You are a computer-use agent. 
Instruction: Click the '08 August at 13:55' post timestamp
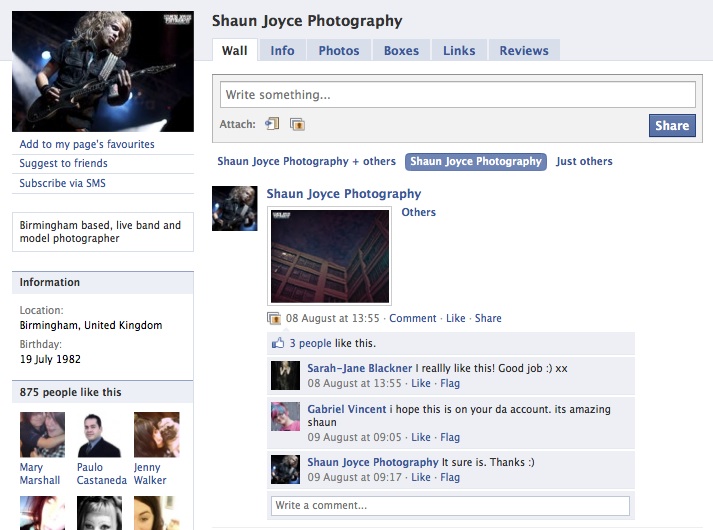(332, 318)
